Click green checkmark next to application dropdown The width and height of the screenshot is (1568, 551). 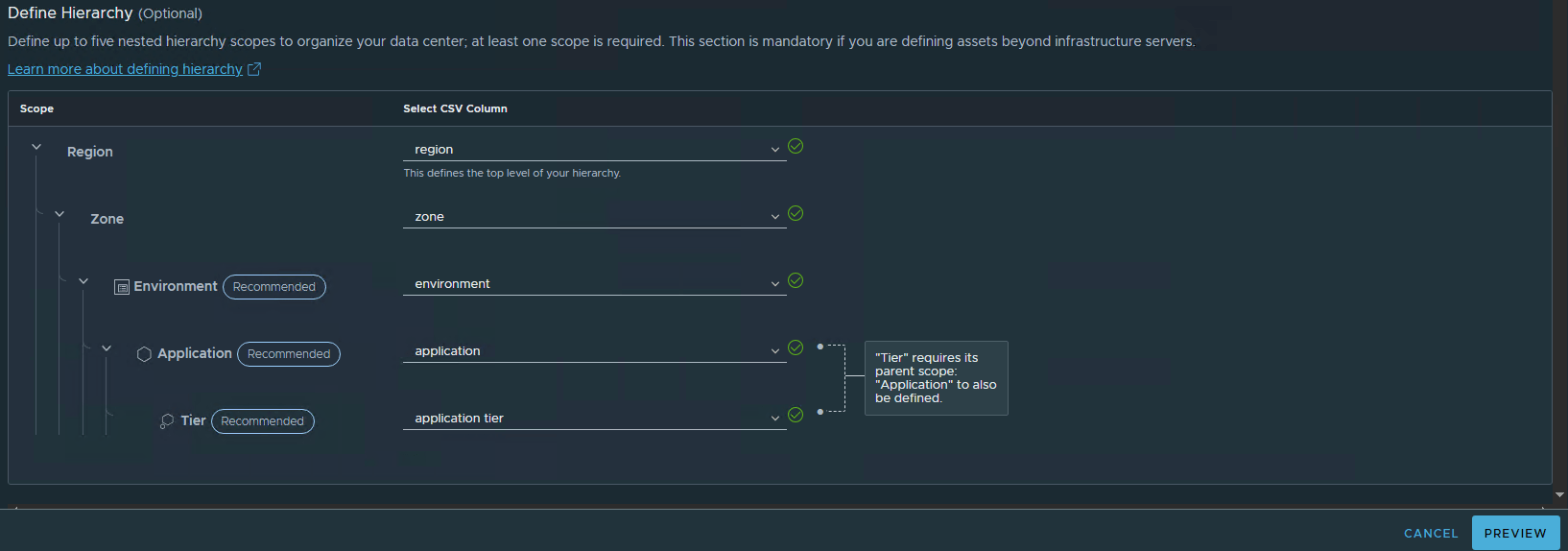[x=796, y=347]
